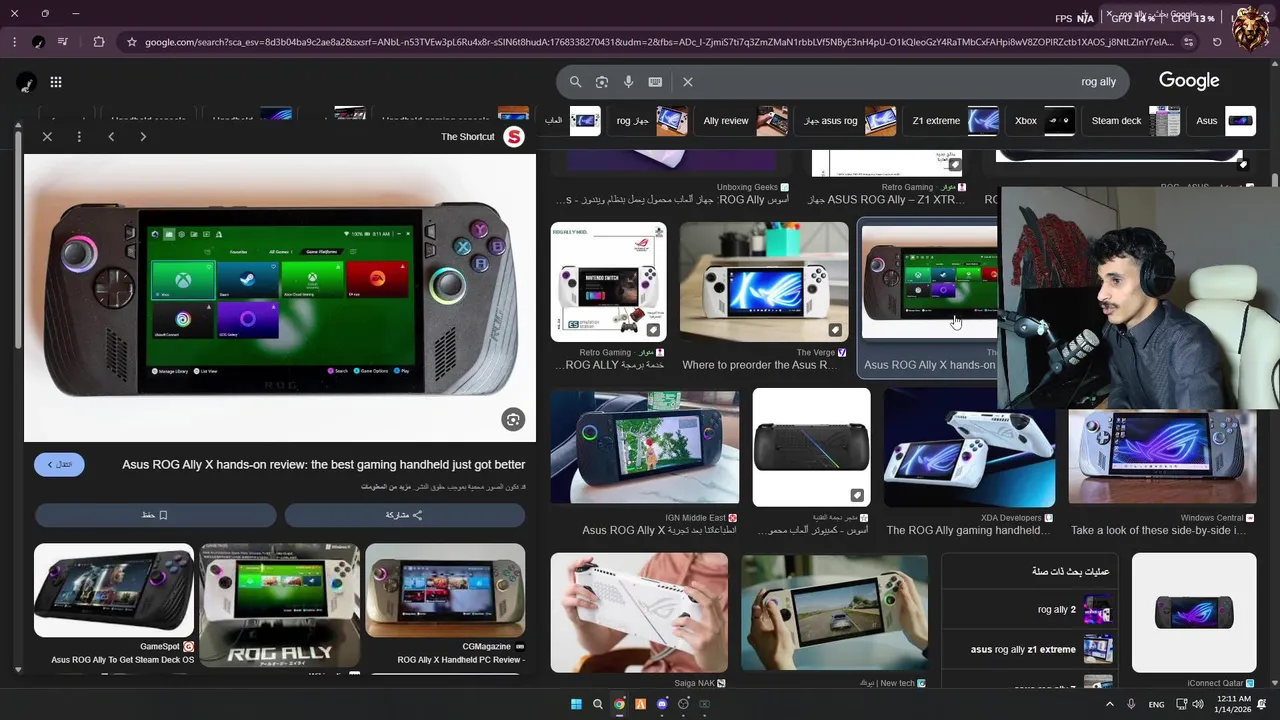Open the Saiga NAK image result

click(639, 613)
